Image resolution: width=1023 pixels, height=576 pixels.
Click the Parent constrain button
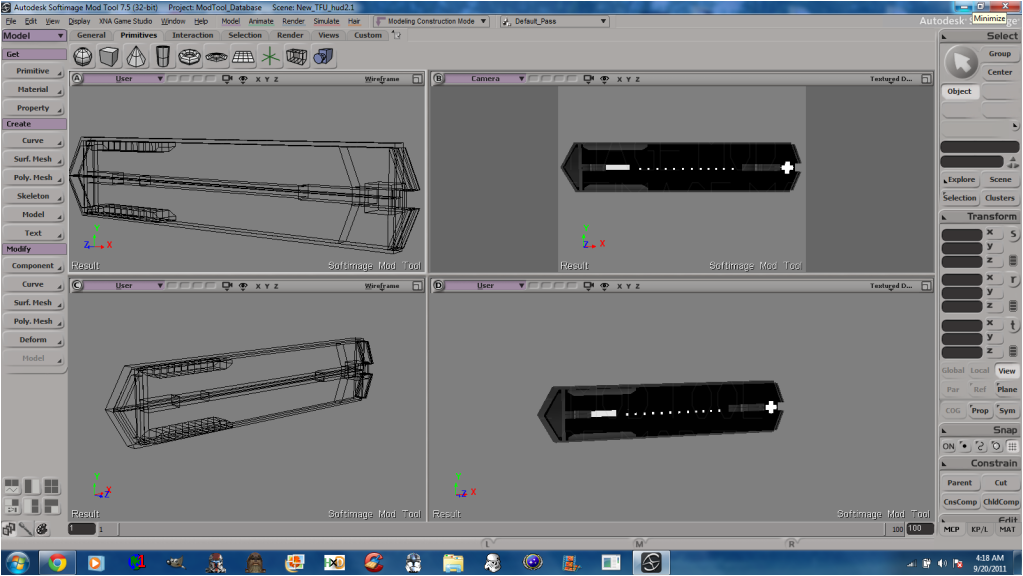point(959,483)
